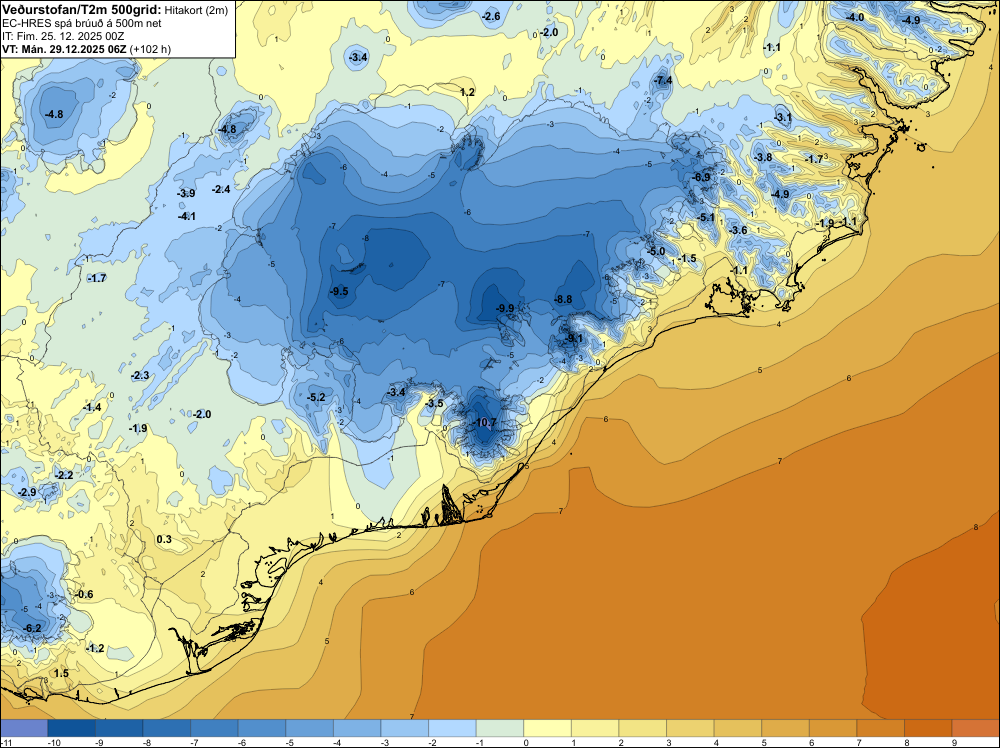Screen dimensions: 1000x748
Task: Click the "-2.6" temperature label
Action: pos(491,17)
